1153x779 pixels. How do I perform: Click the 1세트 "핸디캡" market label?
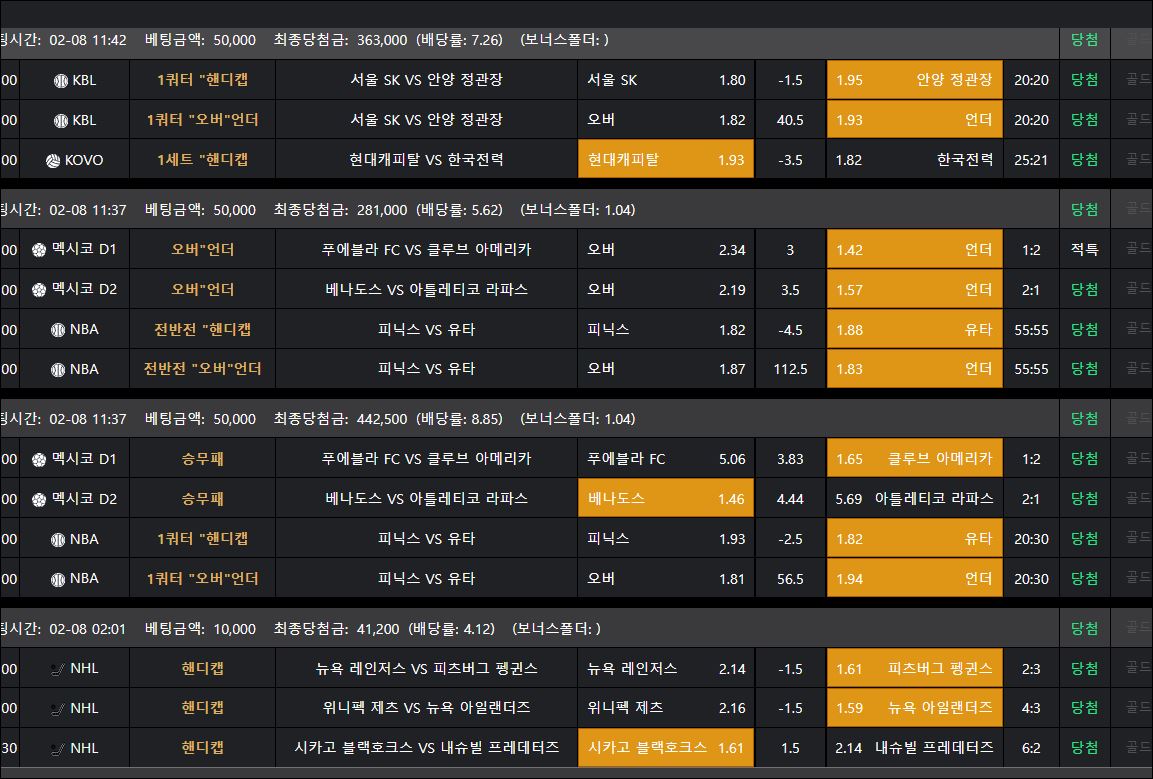point(202,159)
